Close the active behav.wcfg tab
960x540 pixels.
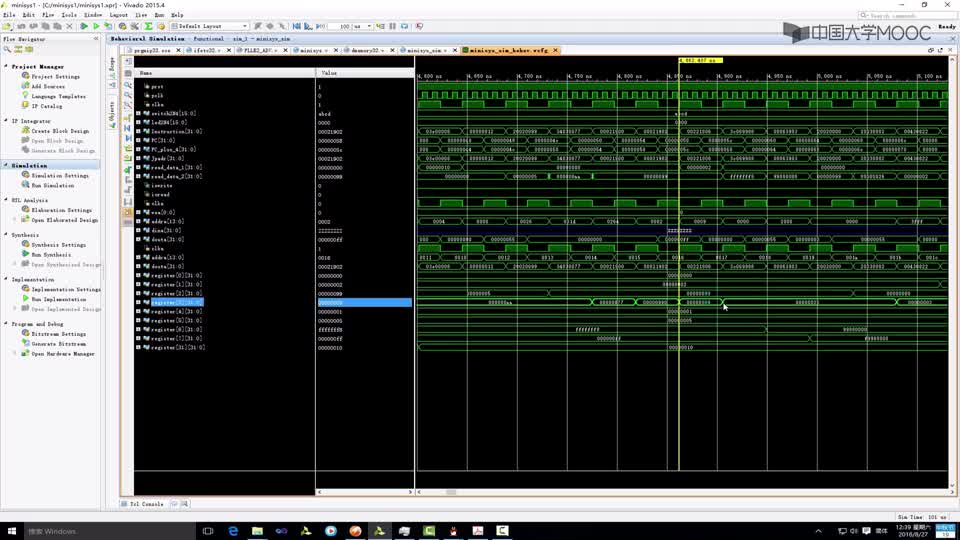coord(555,50)
